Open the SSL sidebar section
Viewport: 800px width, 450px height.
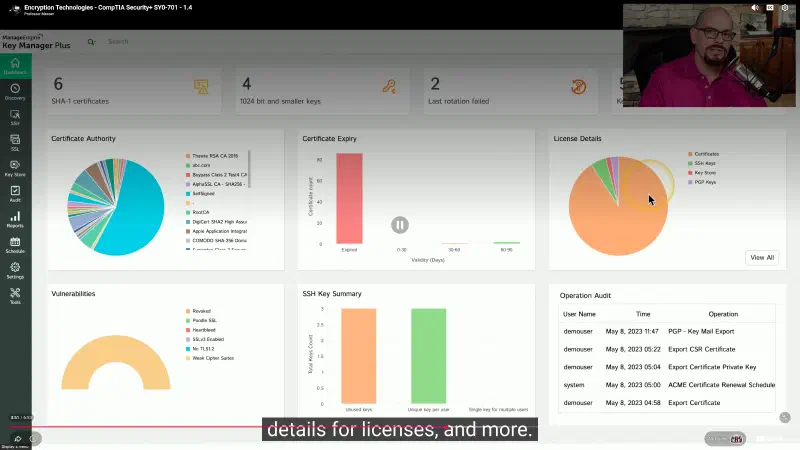point(15,143)
